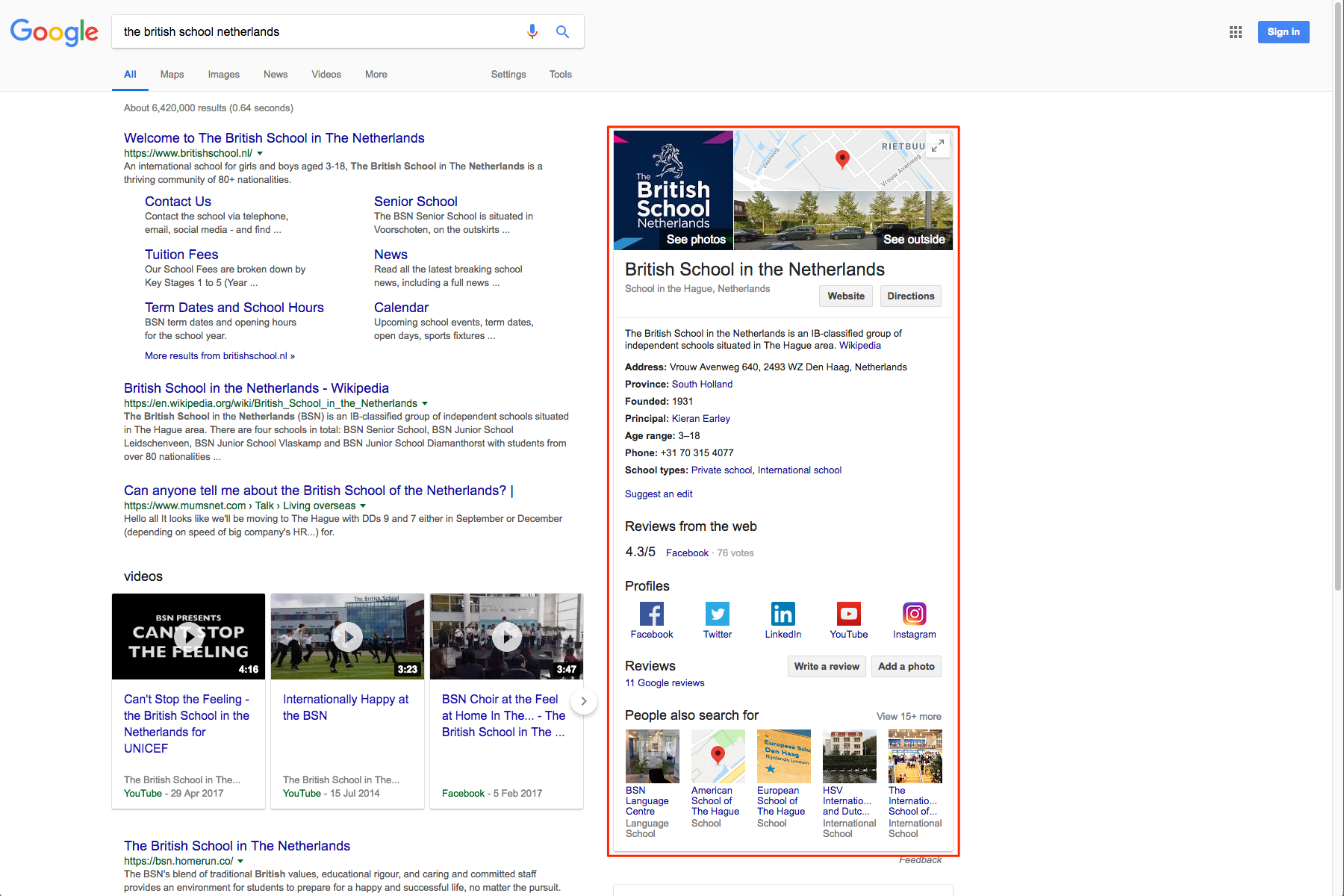Open Term Dates and School Hours link

(234, 308)
